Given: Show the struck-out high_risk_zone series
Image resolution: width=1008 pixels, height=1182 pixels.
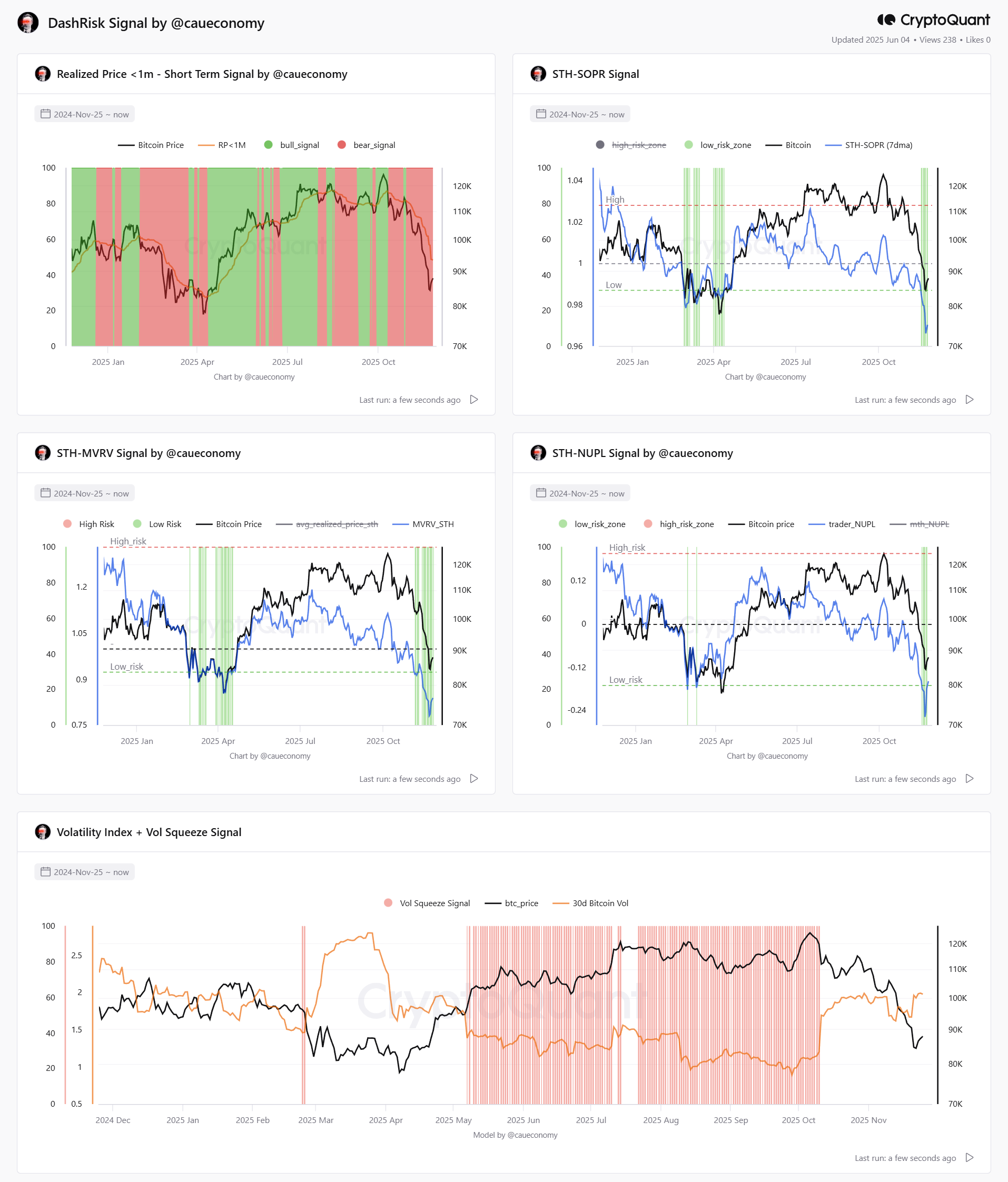Looking at the screenshot, I should tap(631, 145).
